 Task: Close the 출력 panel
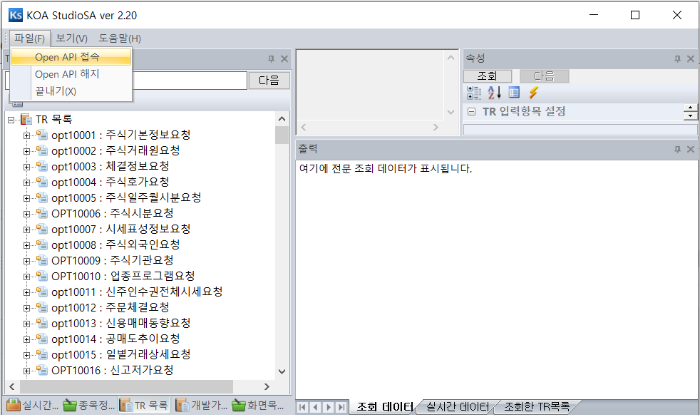pyautogui.click(x=691, y=149)
